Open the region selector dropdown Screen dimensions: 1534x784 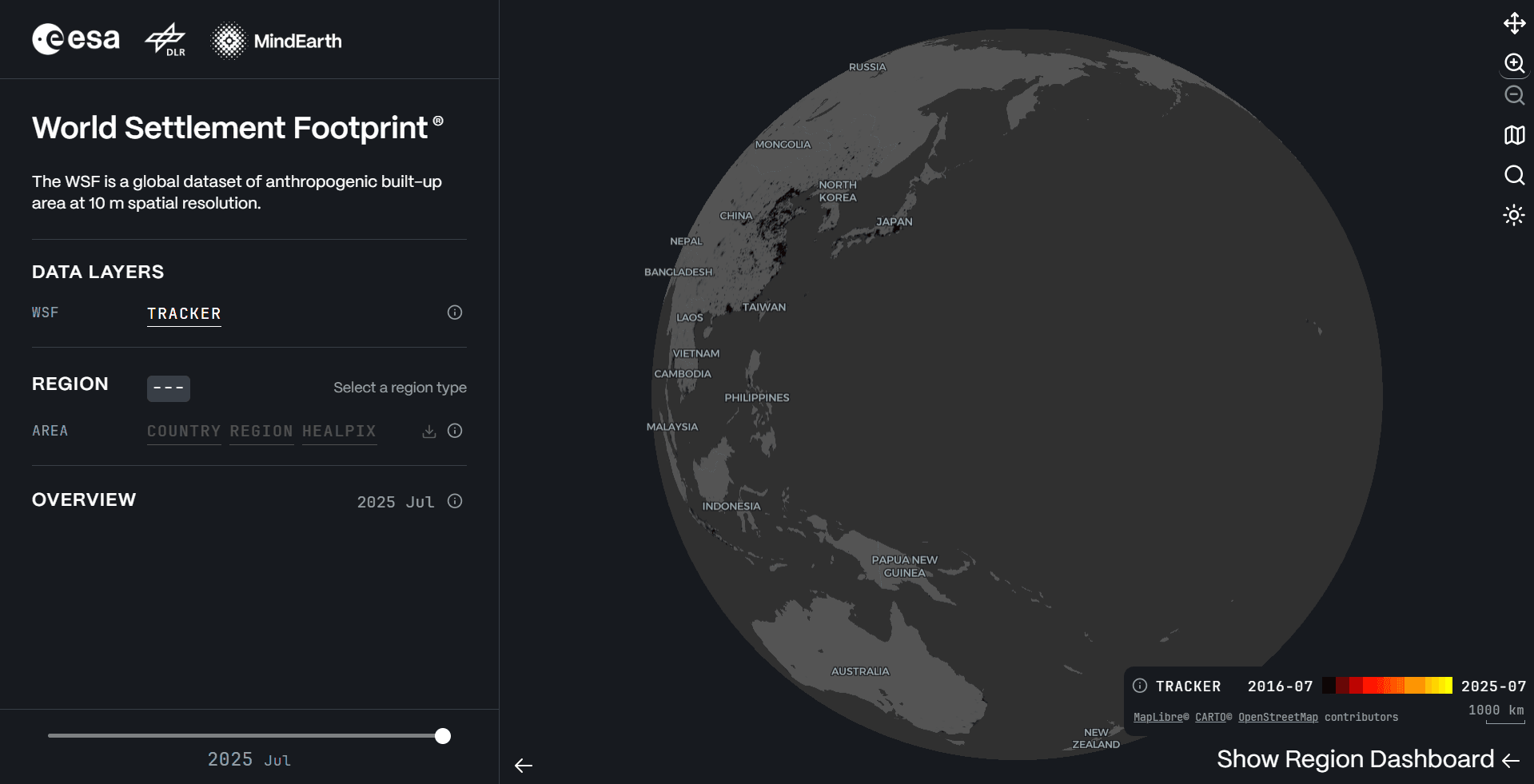169,388
